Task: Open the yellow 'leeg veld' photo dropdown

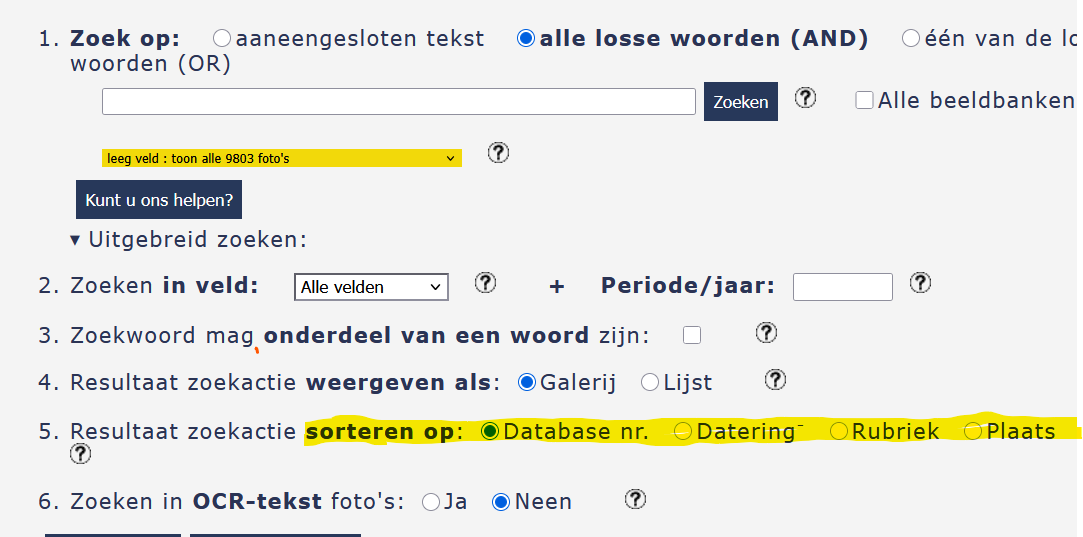Action: 281,158
